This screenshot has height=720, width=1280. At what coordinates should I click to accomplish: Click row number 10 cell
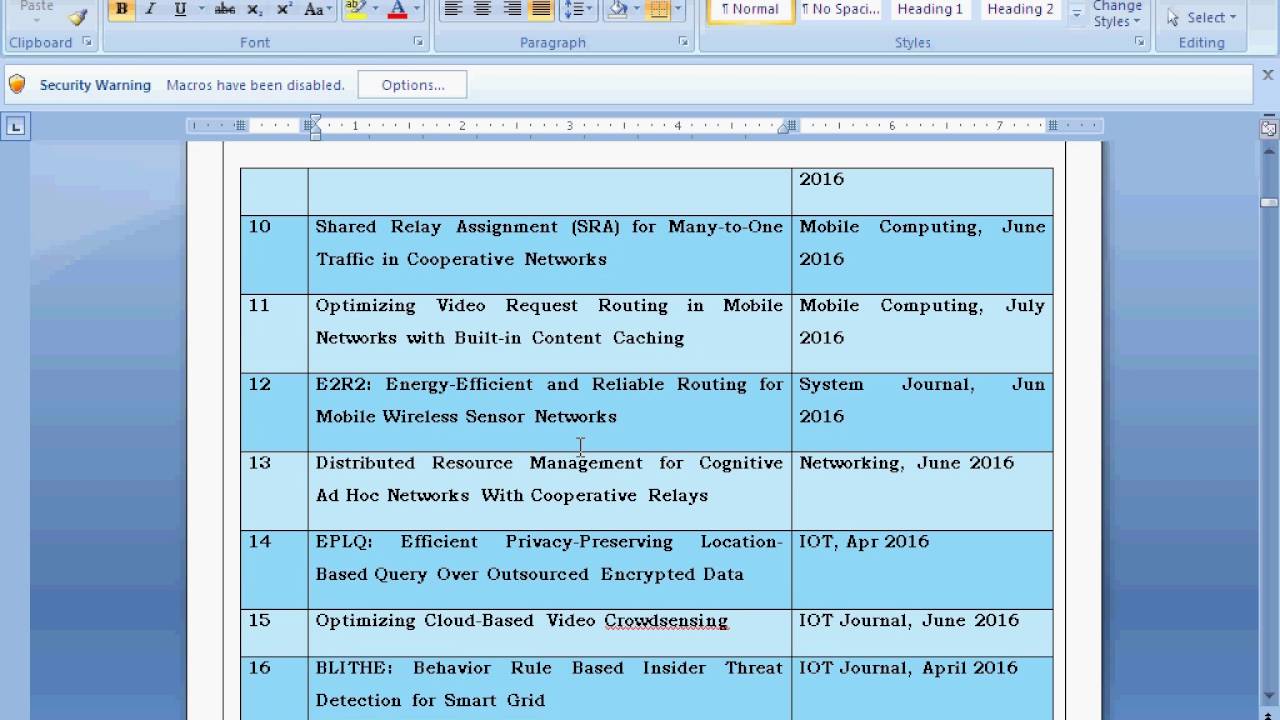click(274, 255)
